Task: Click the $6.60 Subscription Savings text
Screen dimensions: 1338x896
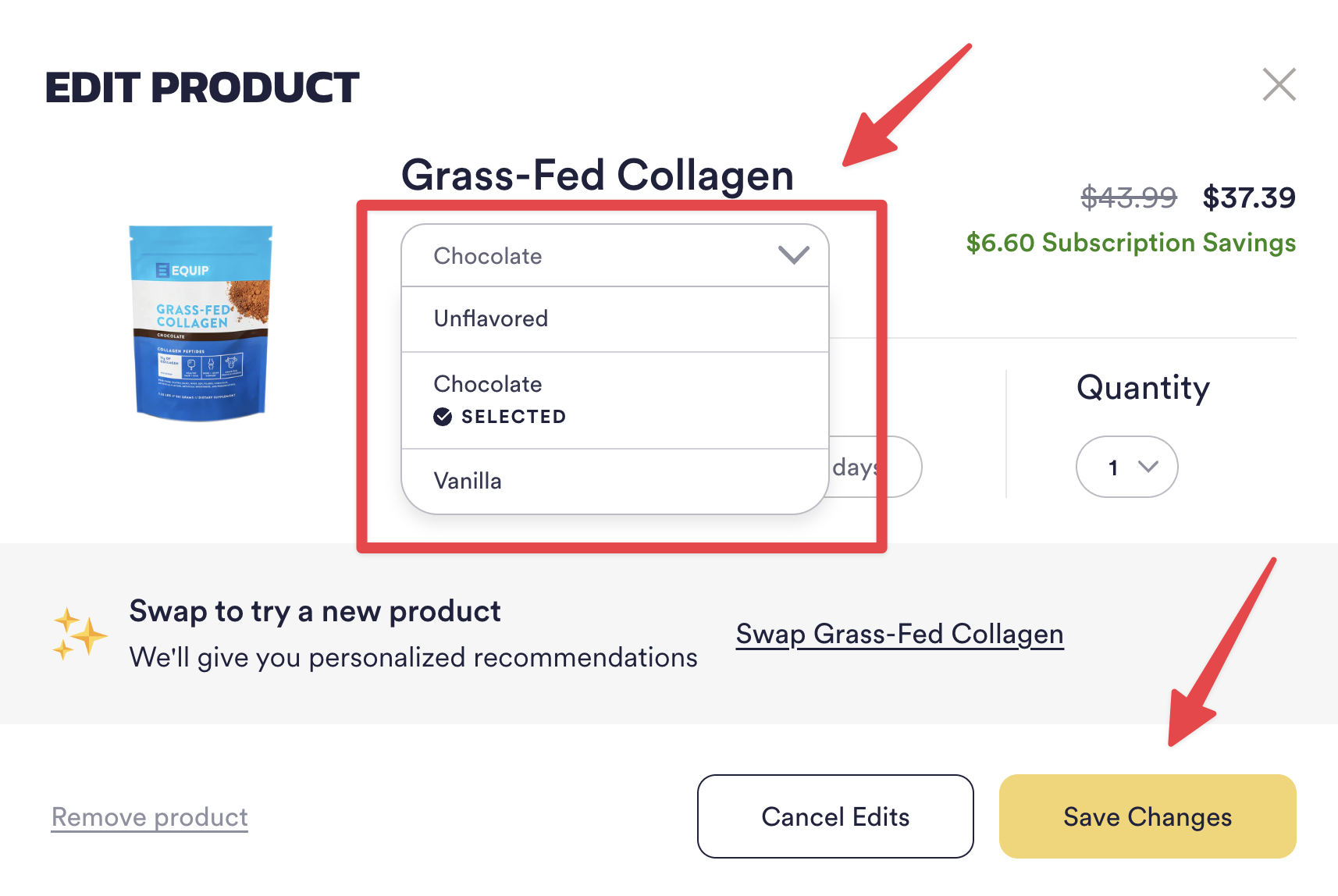Action: [1131, 243]
